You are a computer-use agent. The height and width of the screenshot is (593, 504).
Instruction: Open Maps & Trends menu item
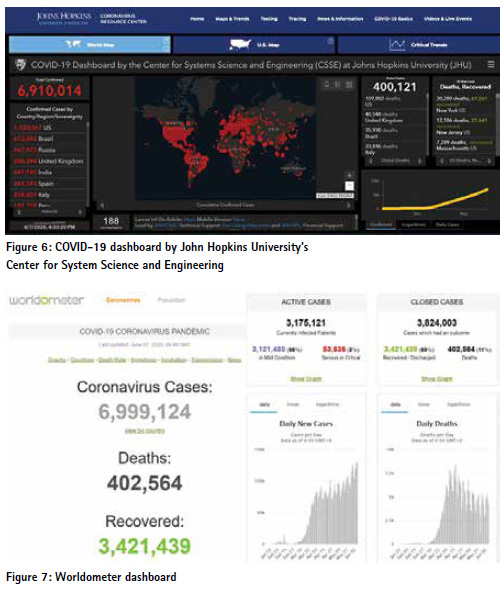[x=232, y=19]
